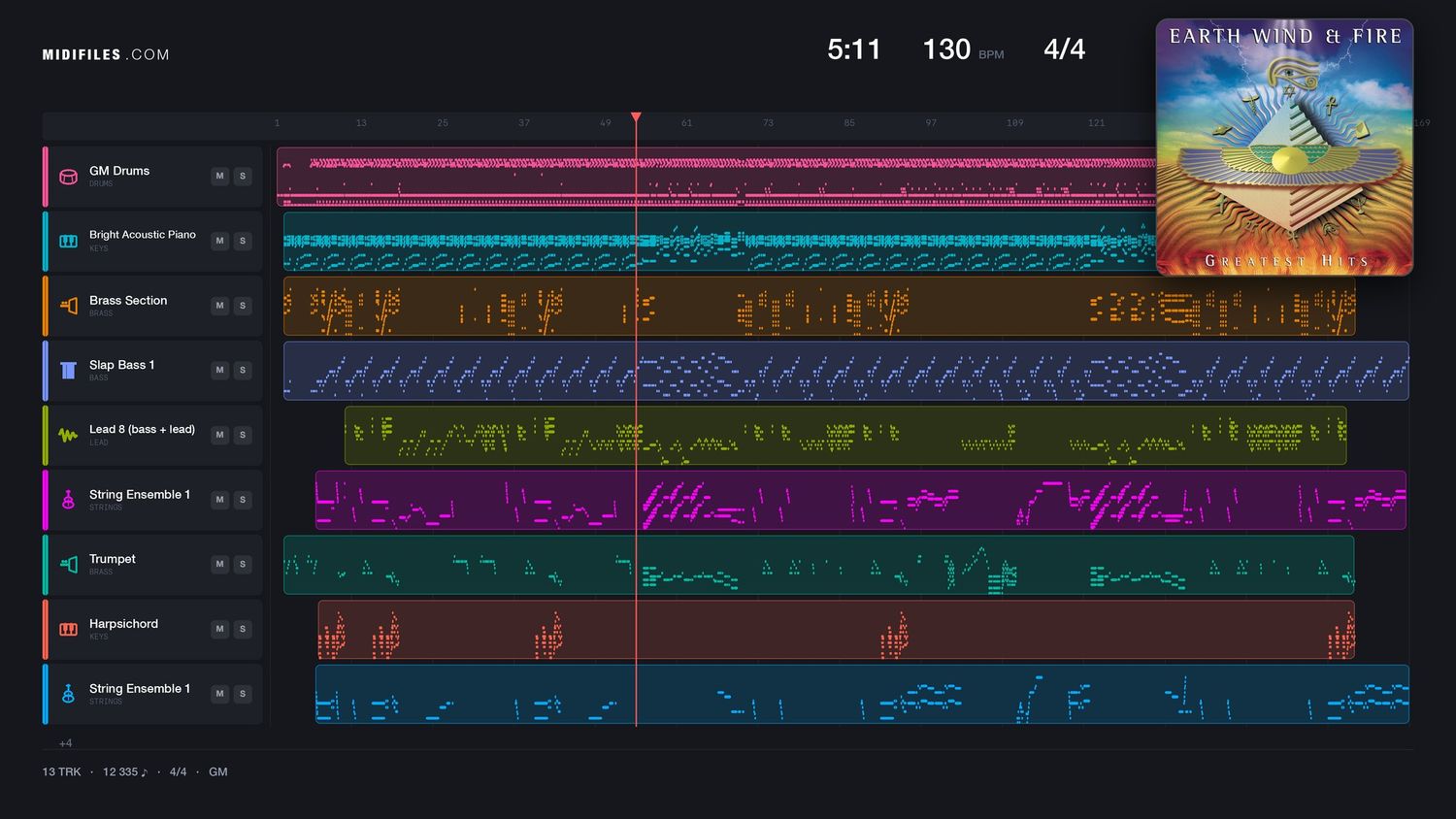Click the Bright Acoustic Piano keyboard icon
The image size is (1456, 819).
click(x=68, y=241)
